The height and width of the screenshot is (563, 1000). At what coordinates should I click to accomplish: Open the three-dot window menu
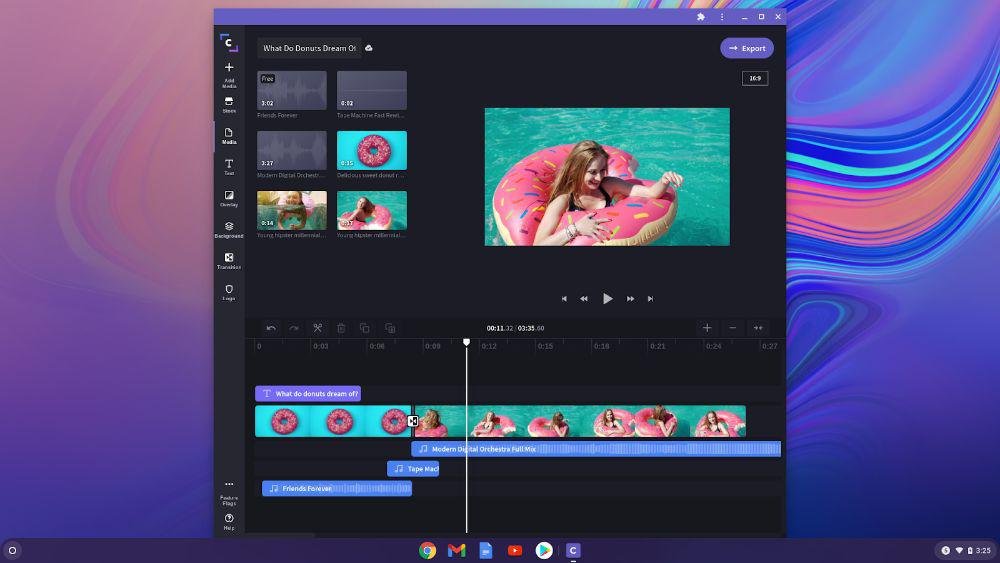click(722, 17)
